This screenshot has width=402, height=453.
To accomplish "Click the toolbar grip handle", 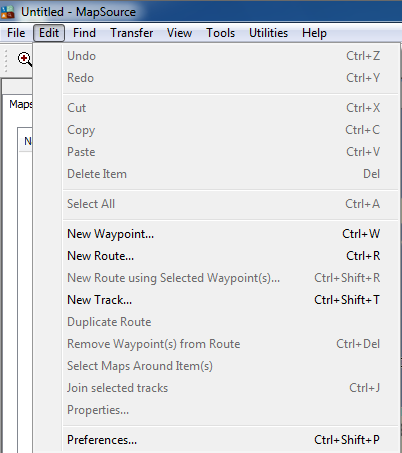I will [5, 60].
